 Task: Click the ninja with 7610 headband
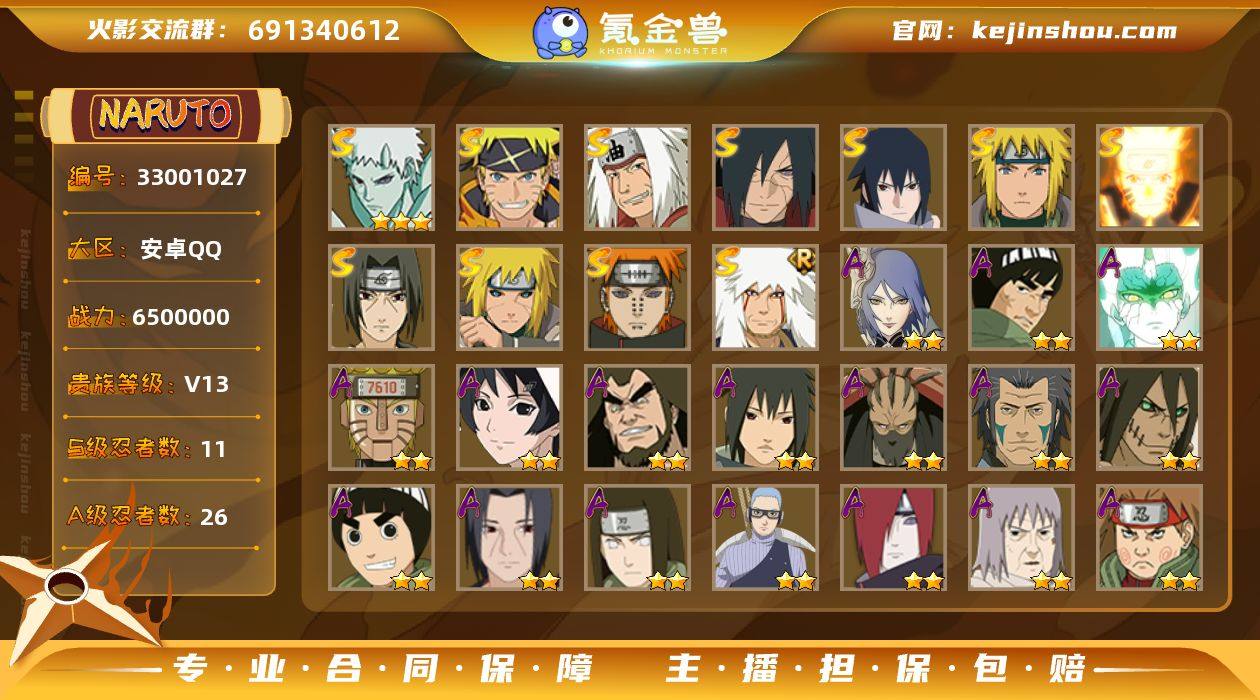pyautogui.click(x=381, y=417)
